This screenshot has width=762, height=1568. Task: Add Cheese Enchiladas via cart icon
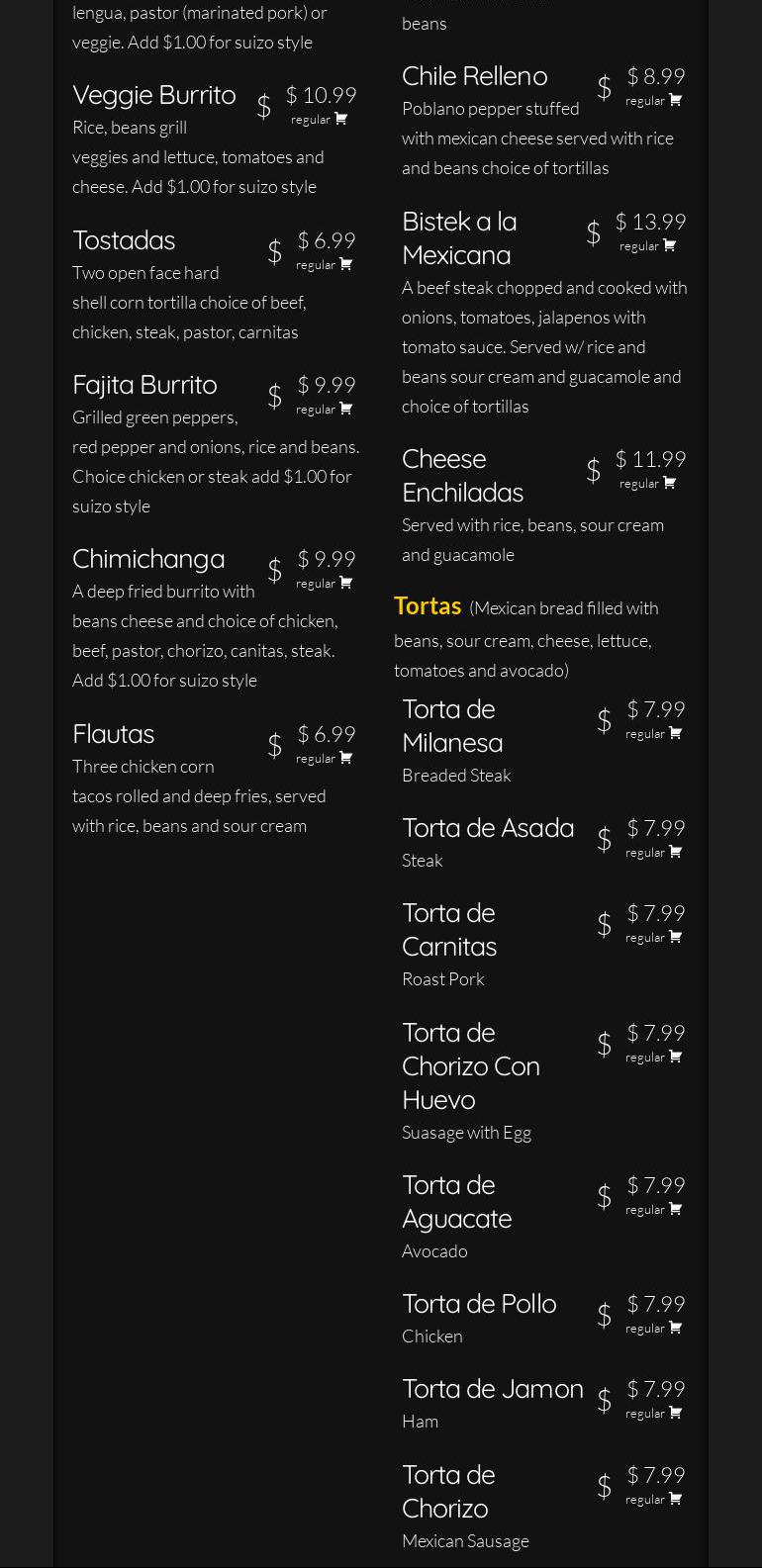670,483
